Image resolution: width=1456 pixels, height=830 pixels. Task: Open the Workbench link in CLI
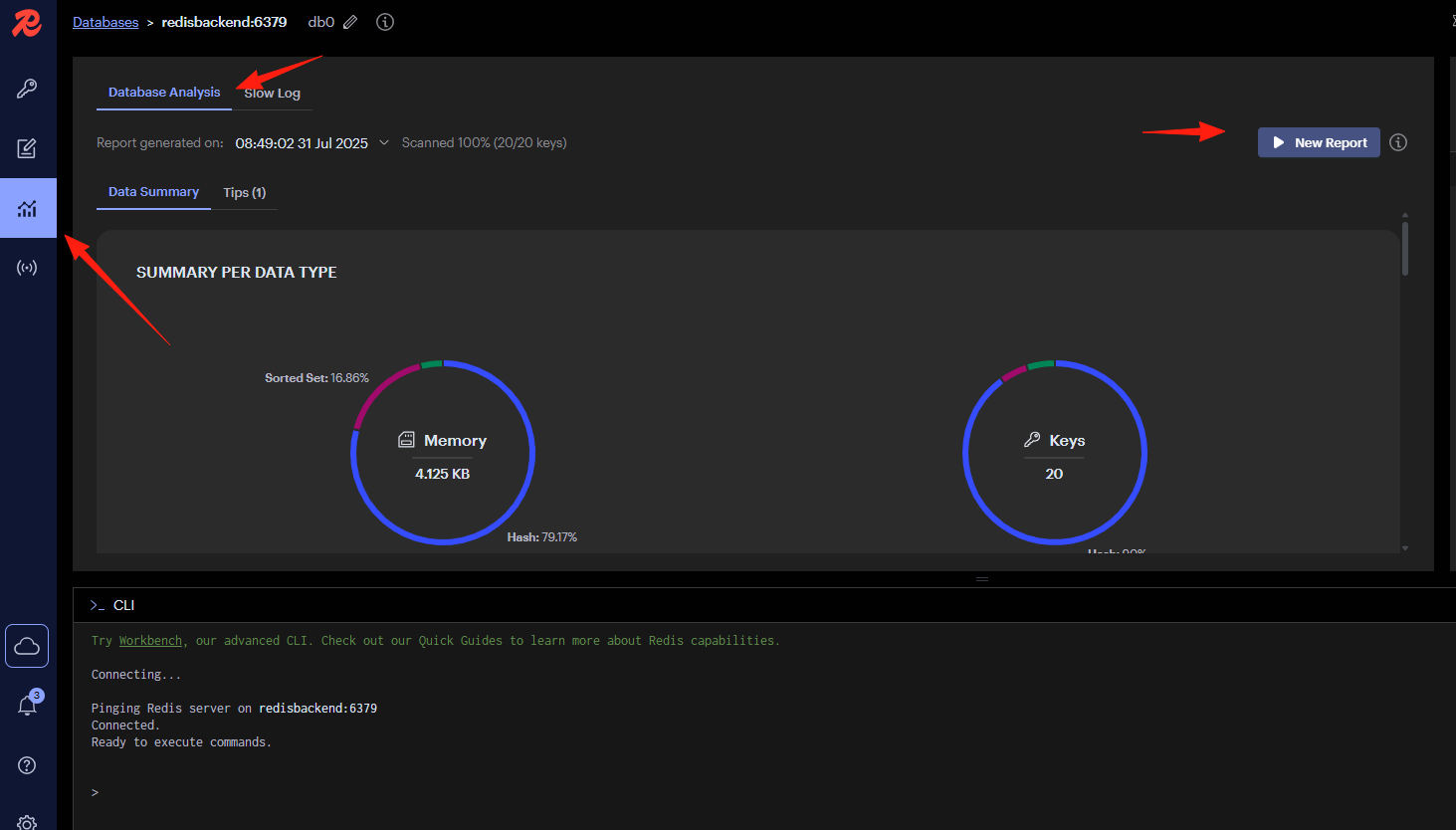click(x=150, y=641)
